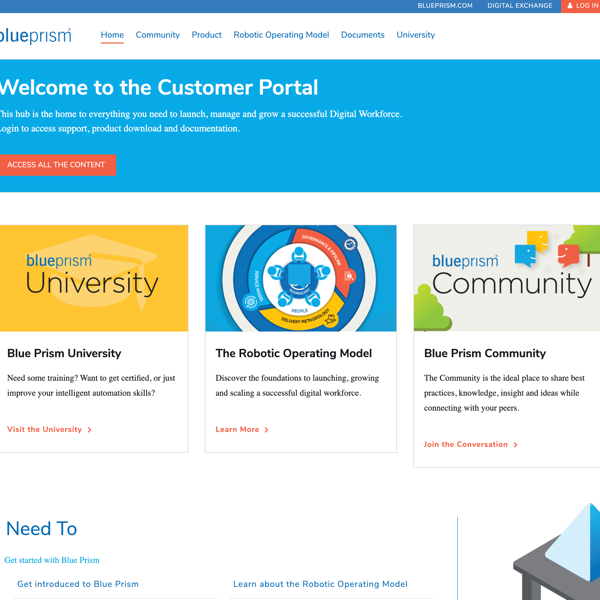Image resolution: width=600 pixels, height=600 pixels.
Task: Select Robotic Operating Model in the navbar
Action: coord(281,35)
